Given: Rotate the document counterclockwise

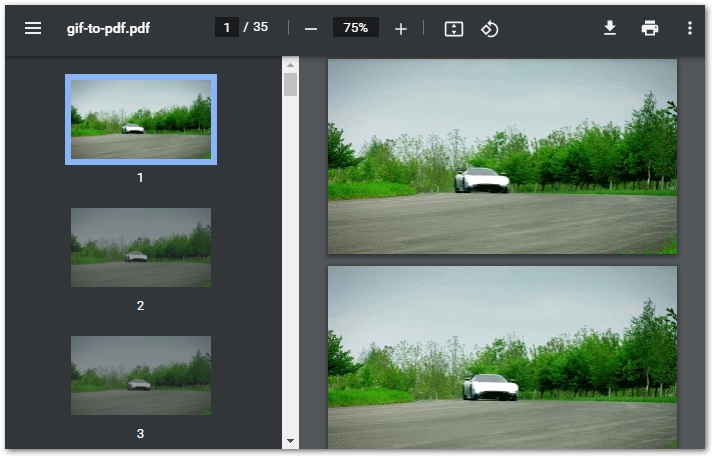Looking at the screenshot, I should (x=489, y=28).
